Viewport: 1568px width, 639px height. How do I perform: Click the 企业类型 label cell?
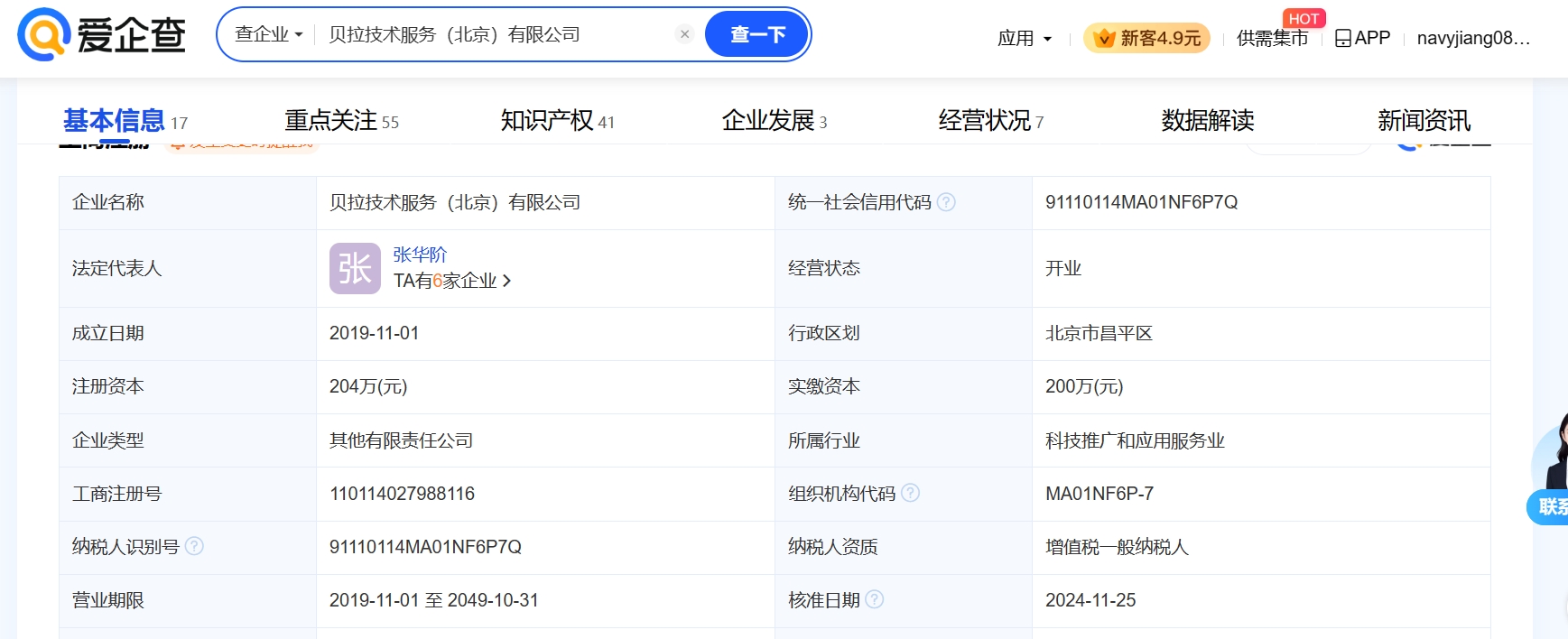[188, 440]
